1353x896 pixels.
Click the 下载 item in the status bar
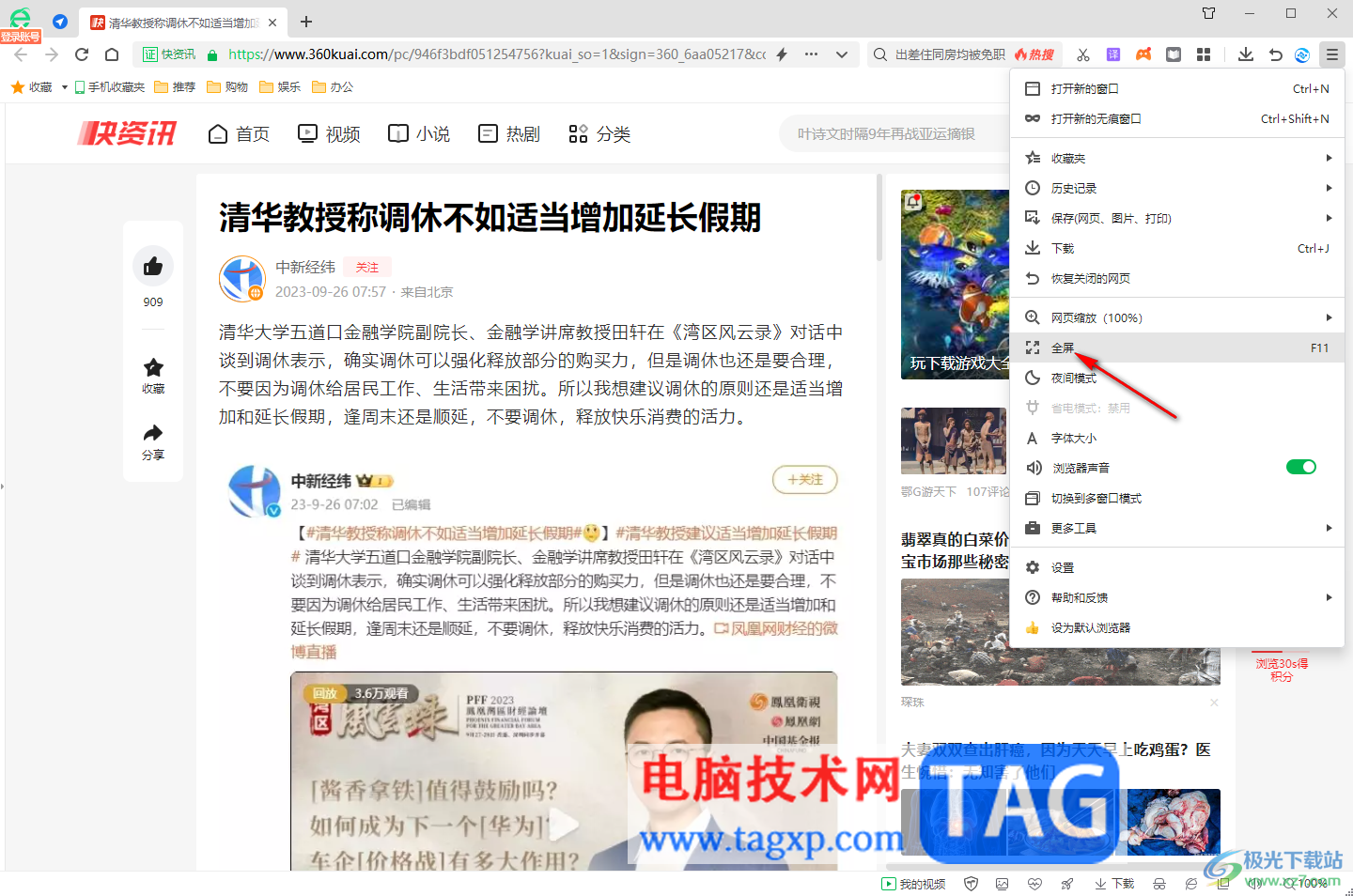pos(1114,884)
